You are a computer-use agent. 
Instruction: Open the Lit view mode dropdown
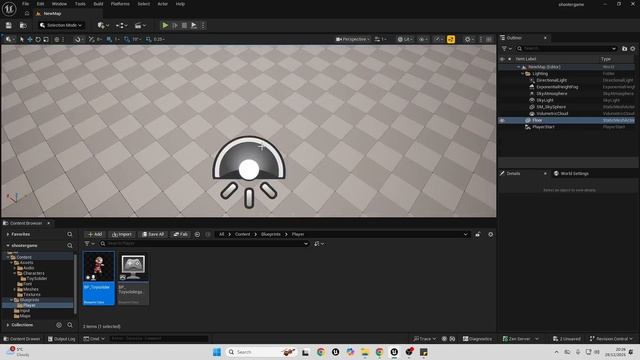(x=405, y=40)
